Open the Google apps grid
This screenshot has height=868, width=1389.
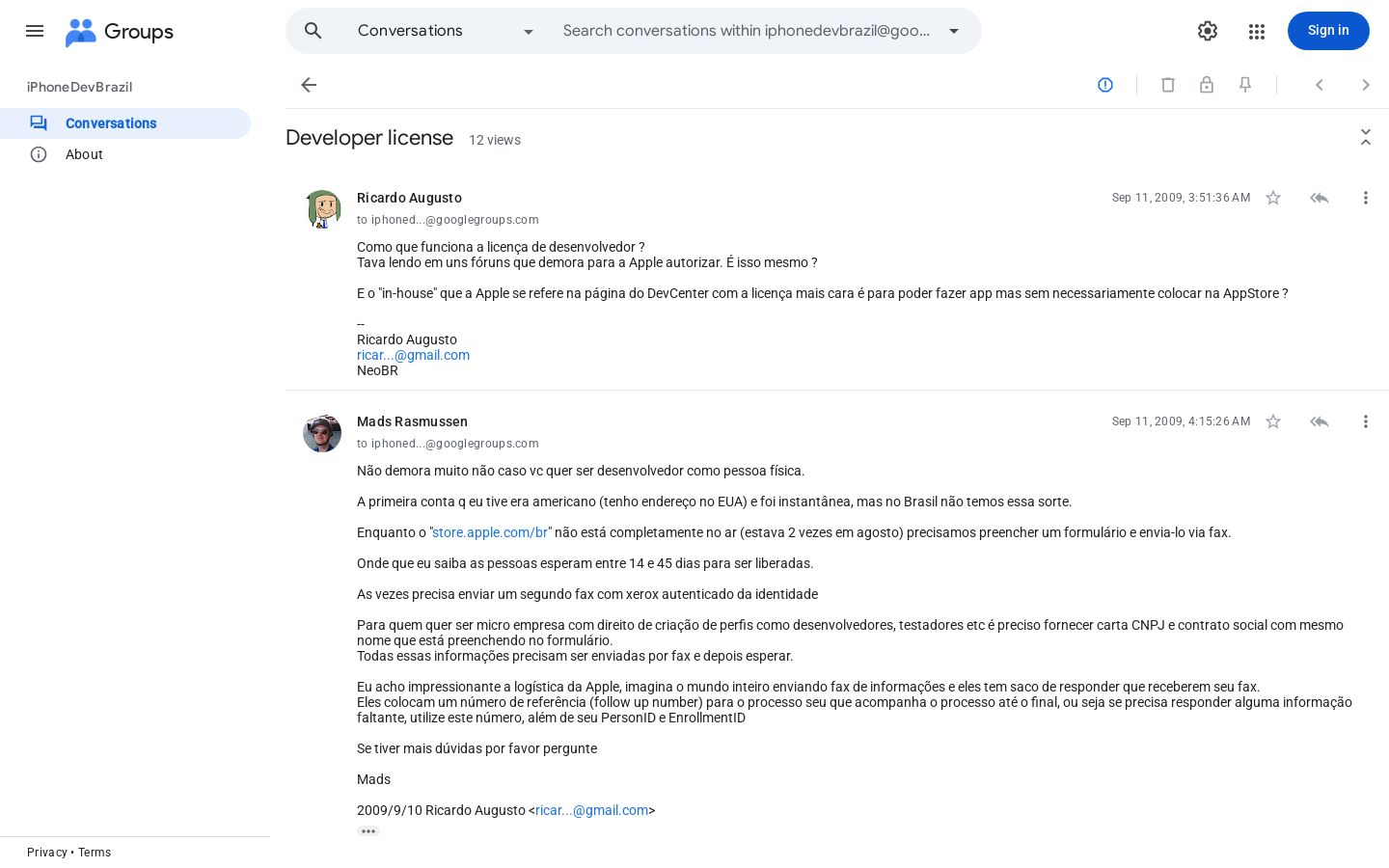(x=1256, y=31)
